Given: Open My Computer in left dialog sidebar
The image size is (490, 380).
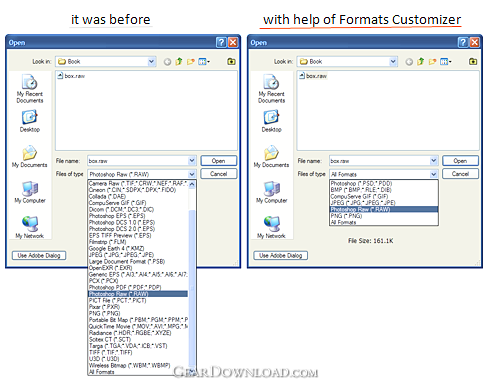Looking at the screenshot, I should click(x=30, y=192).
